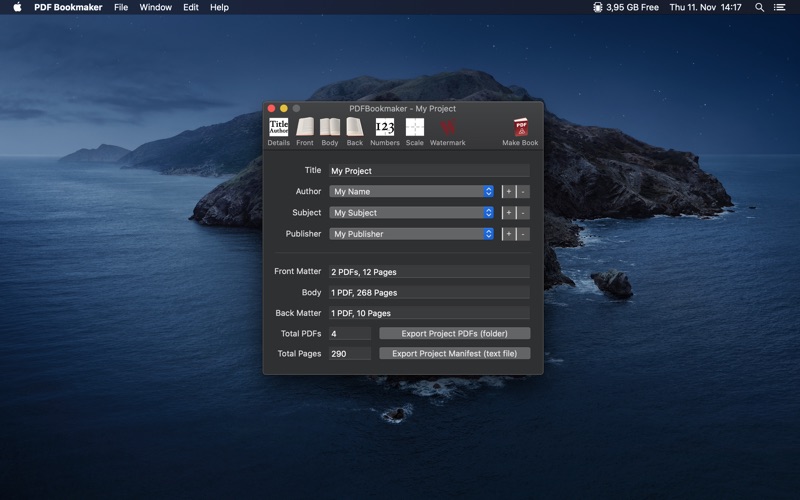Open the Help menu
800x500 pixels.
(219, 7)
